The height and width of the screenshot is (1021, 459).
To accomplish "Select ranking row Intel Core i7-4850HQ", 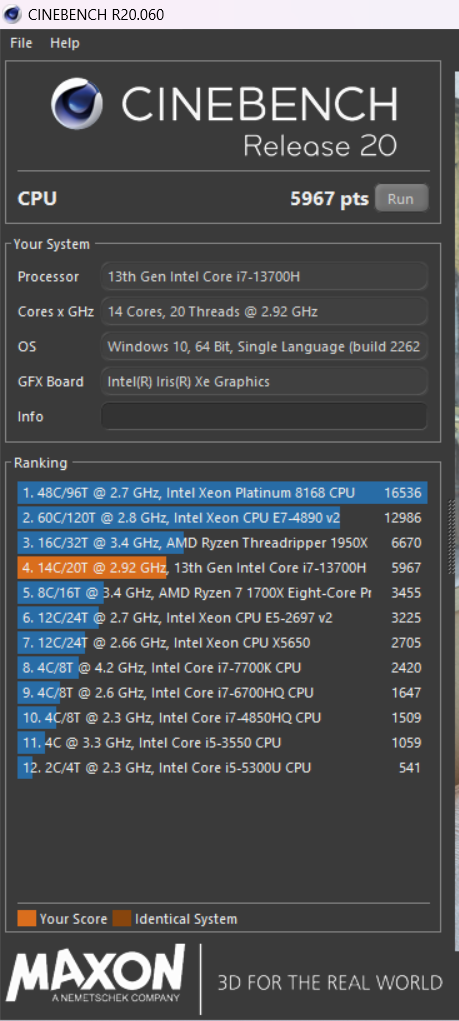I will 222,718.
